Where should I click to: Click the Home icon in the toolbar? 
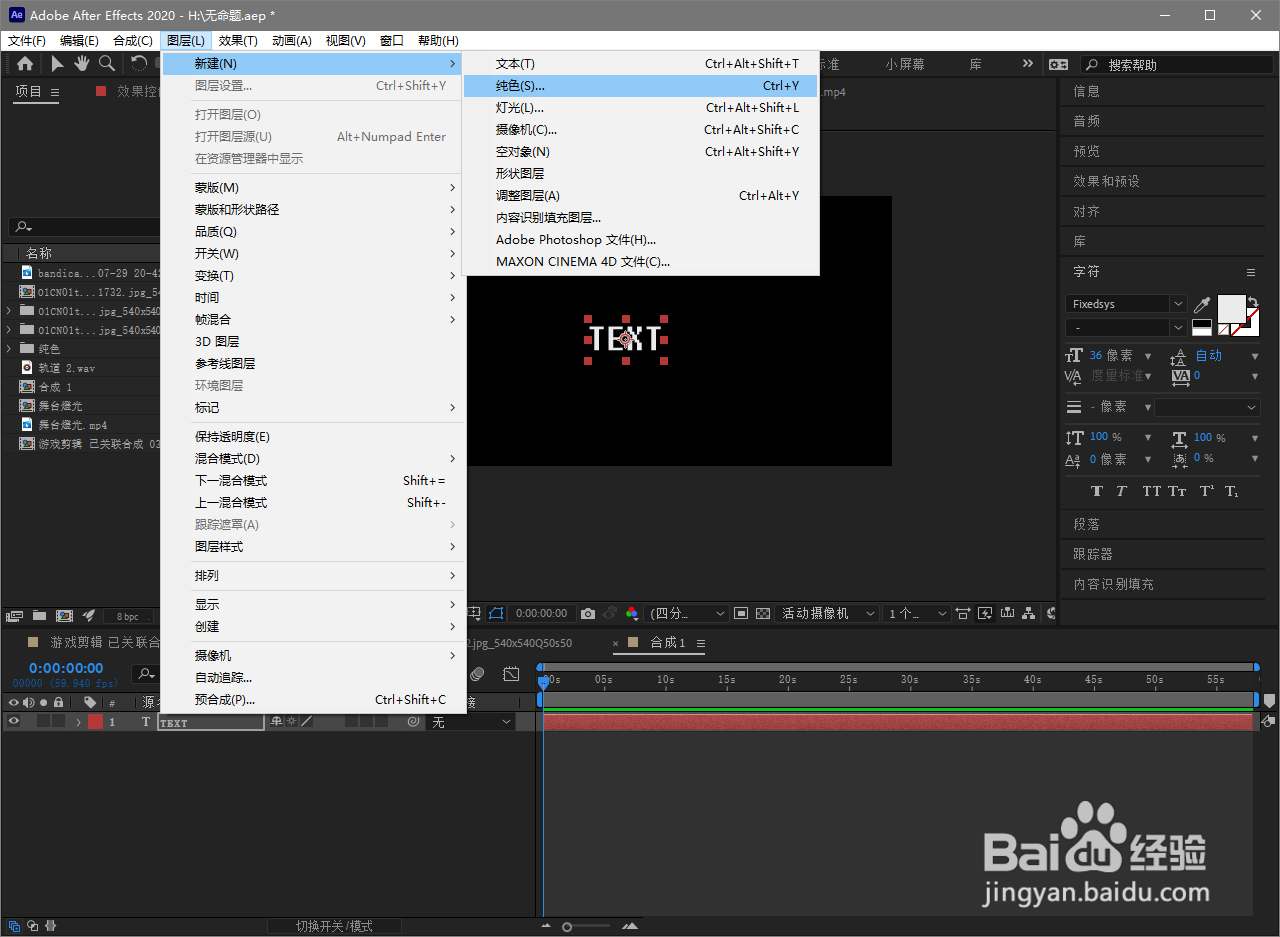tap(24, 63)
